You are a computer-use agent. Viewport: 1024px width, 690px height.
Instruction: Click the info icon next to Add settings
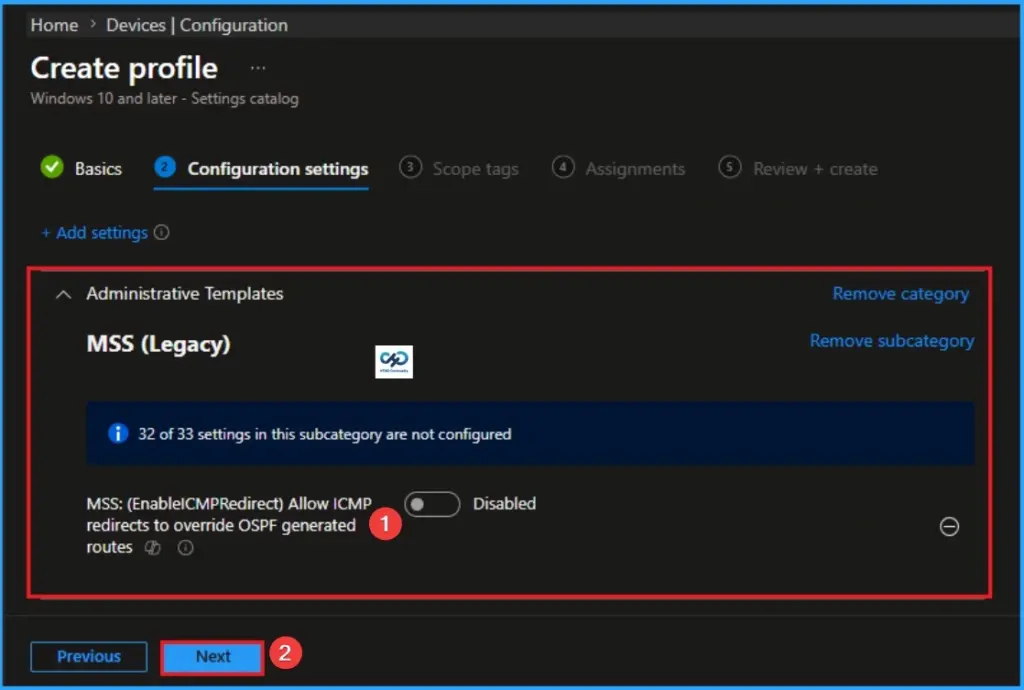(x=160, y=232)
